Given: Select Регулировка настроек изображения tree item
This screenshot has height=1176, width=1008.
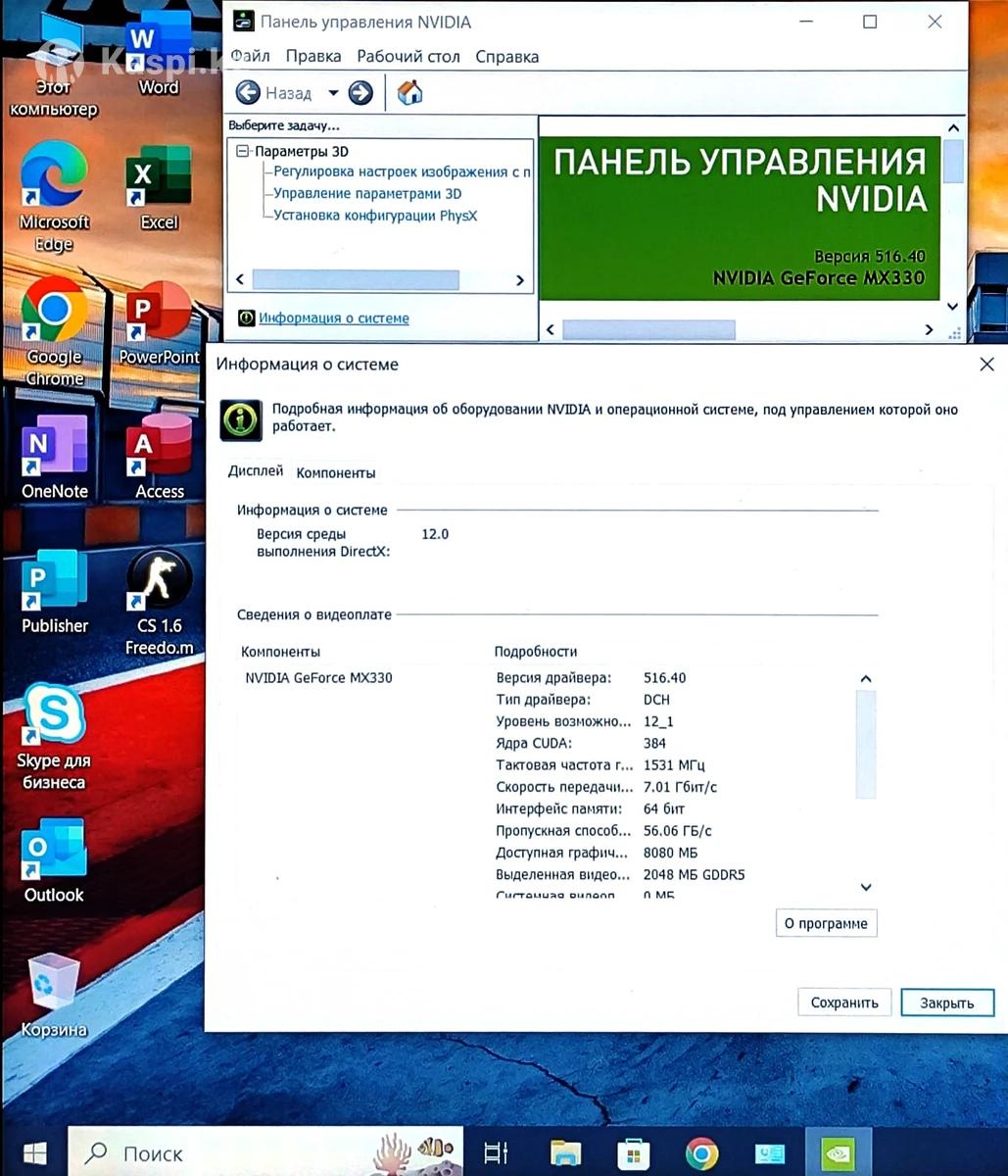Looking at the screenshot, I should [x=402, y=171].
